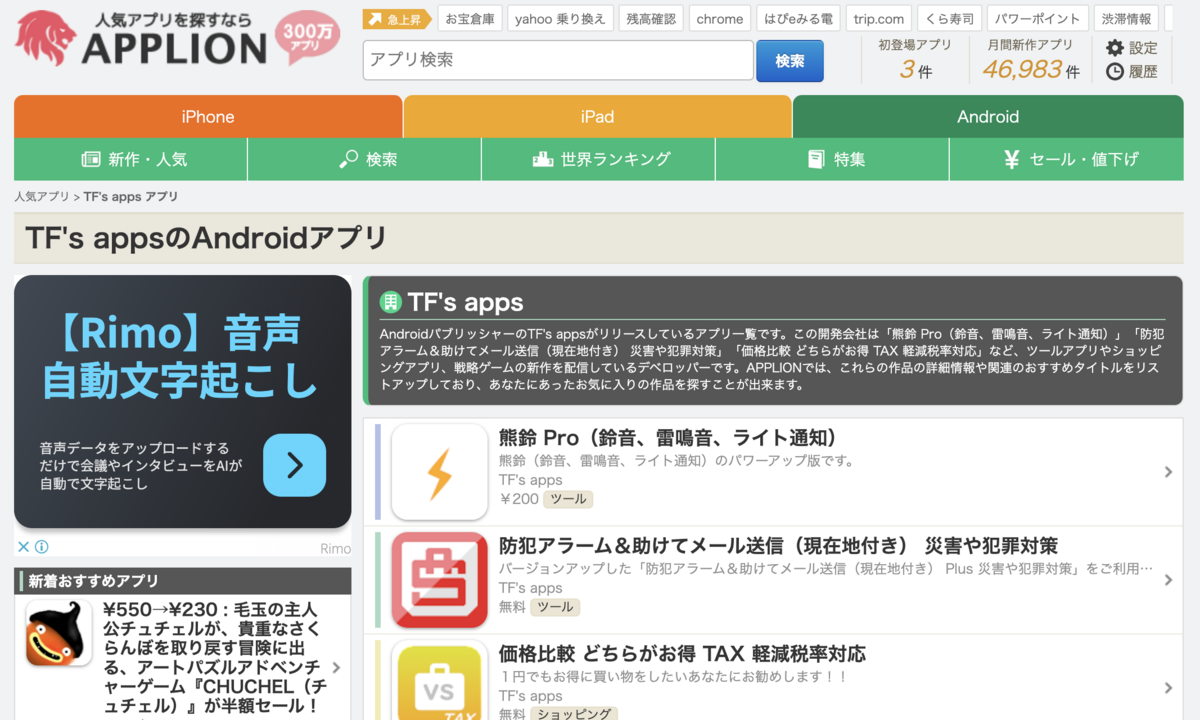The width and height of the screenshot is (1200, 720).
Task: Open 熊鈴 Pro（鈴音、雷鳴音、ライト通知） title
Action: 668,438
